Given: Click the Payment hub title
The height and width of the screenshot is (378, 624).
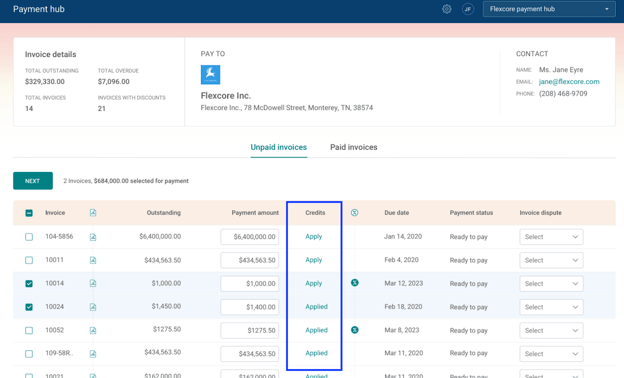Looking at the screenshot, I should 39,9.
